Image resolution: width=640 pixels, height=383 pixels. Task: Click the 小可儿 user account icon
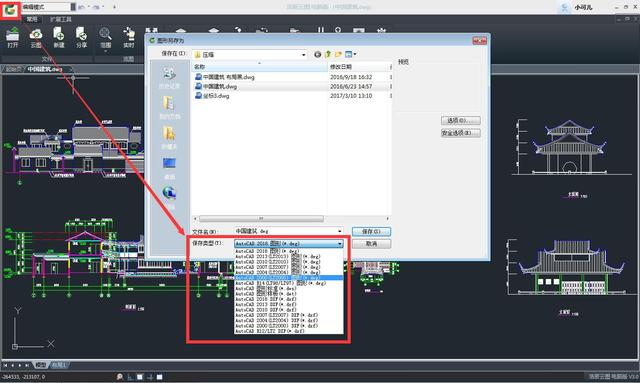click(564, 7)
